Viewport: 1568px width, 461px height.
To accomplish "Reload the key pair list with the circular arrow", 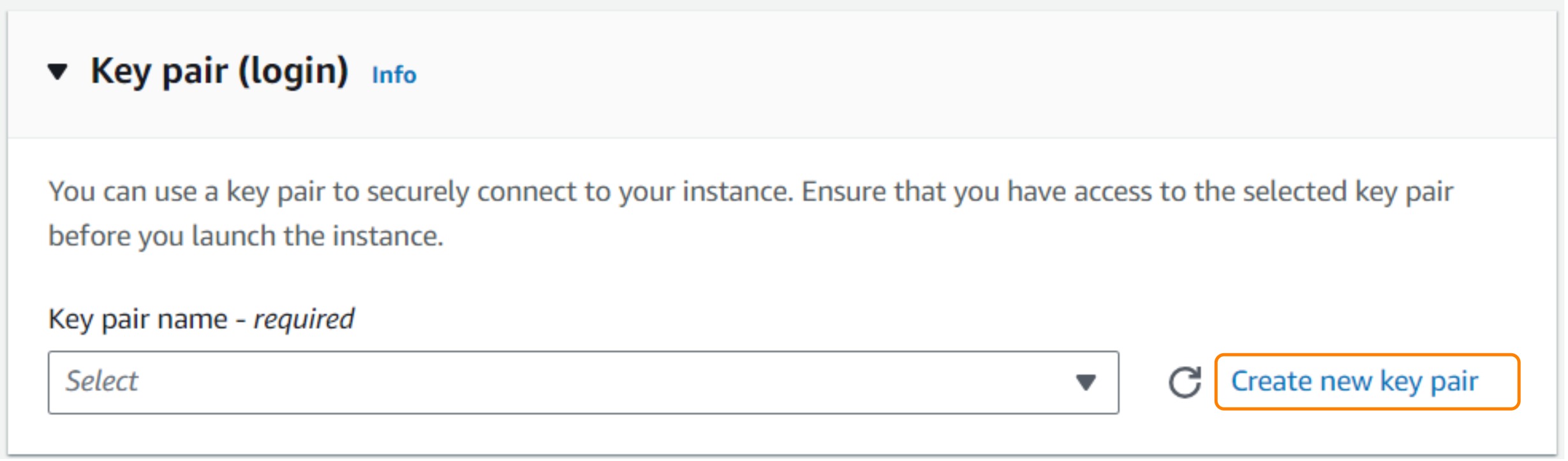I will tap(1184, 383).
